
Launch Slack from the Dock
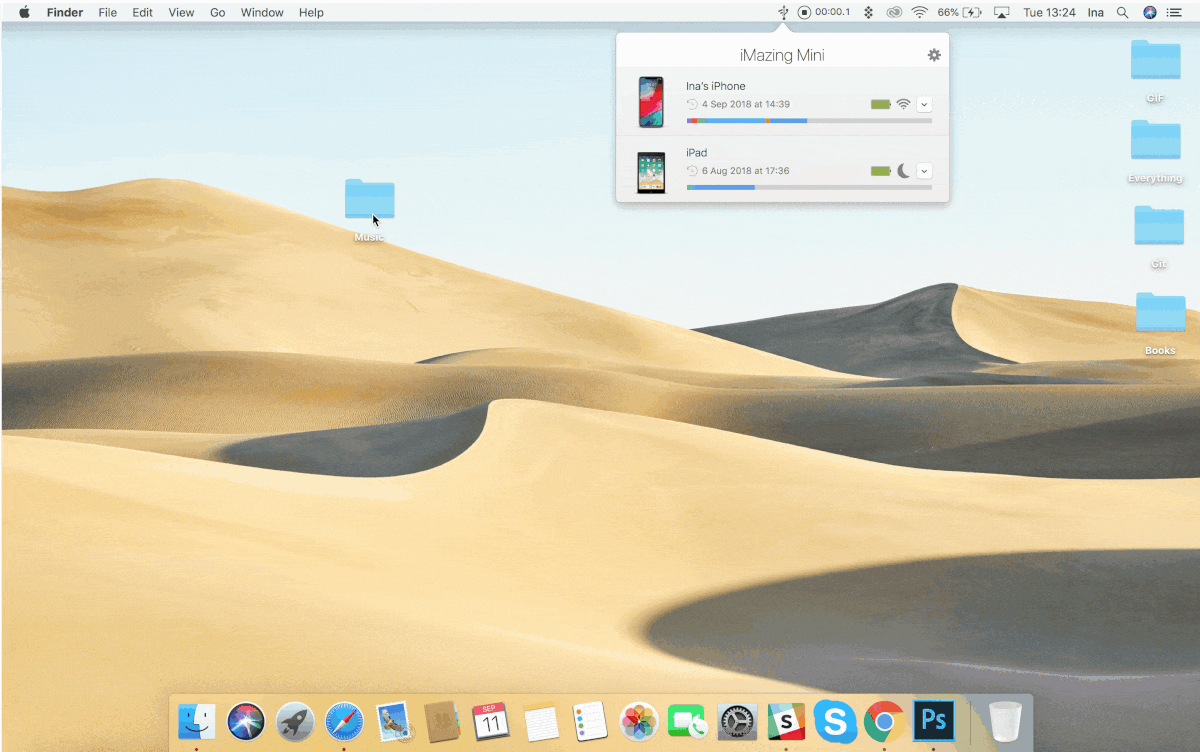[786, 720]
